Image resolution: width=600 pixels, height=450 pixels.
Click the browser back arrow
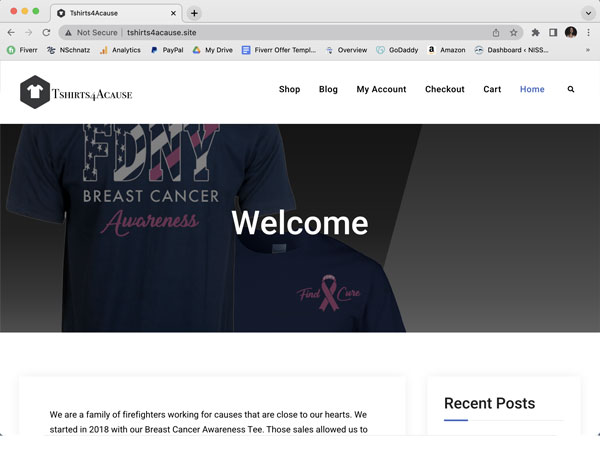coord(11,32)
